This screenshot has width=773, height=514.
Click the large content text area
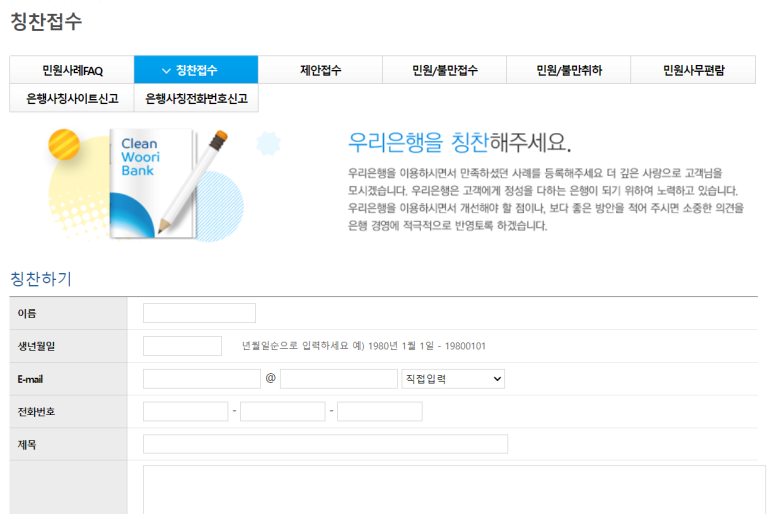454,490
